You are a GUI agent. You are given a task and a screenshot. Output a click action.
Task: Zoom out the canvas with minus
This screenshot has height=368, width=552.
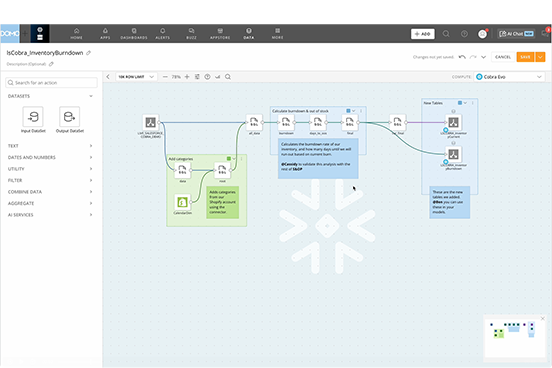[165, 77]
